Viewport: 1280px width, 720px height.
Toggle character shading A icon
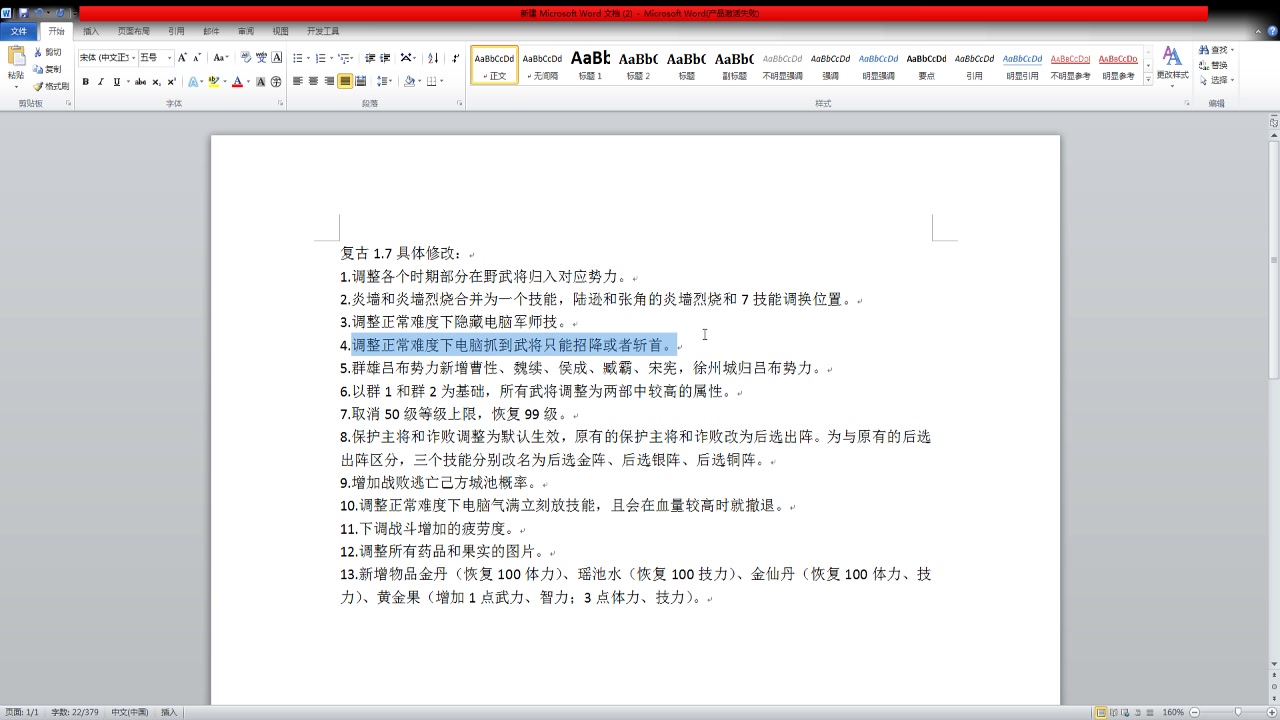[262, 82]
